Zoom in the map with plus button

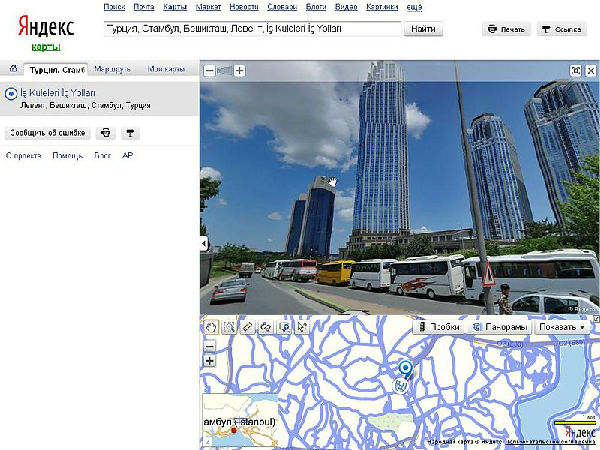pos(209,360)
